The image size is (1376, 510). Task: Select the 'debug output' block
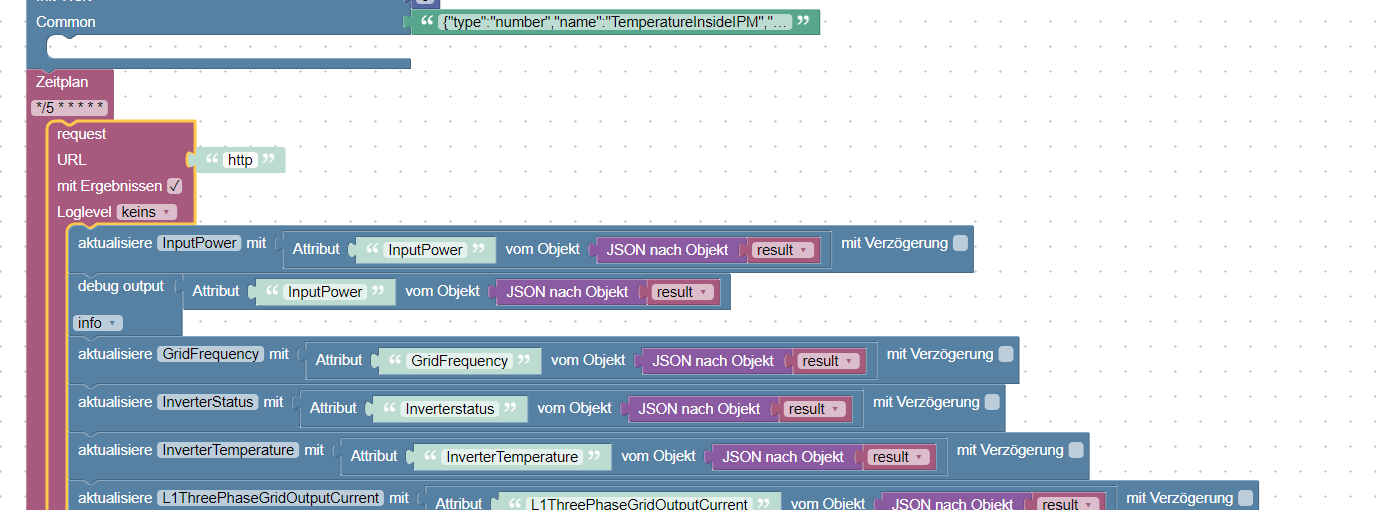pos(121,286)
